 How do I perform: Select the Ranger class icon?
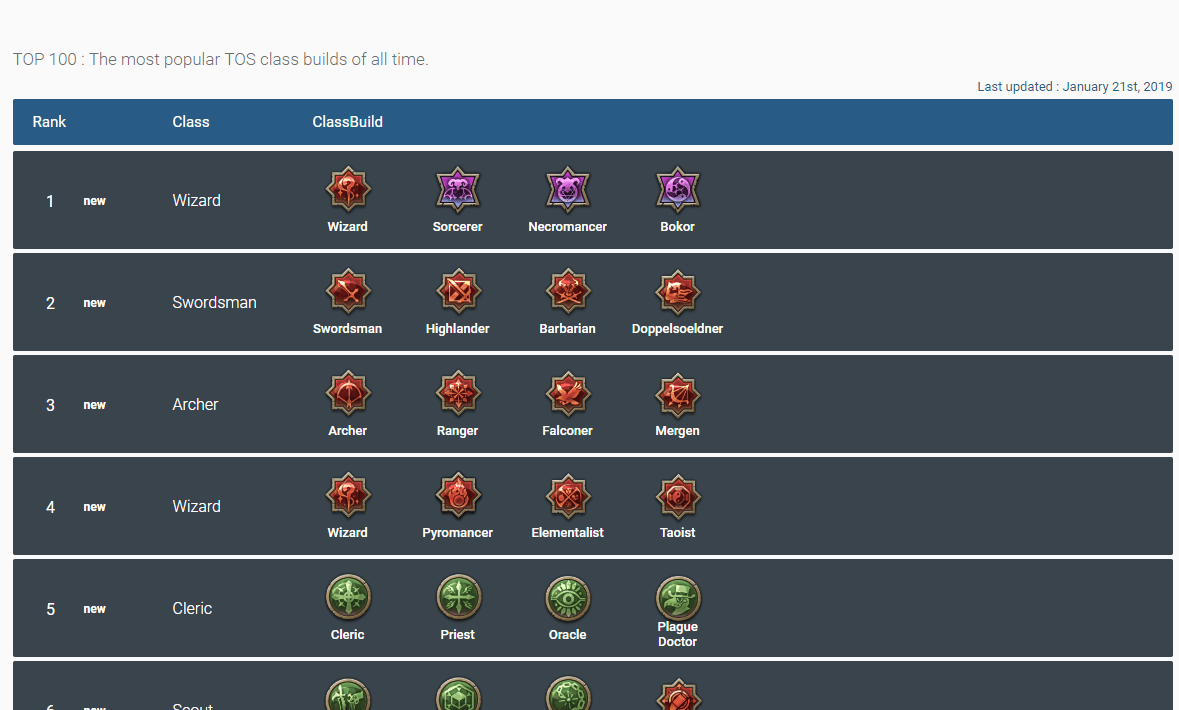tap(457, 393)
